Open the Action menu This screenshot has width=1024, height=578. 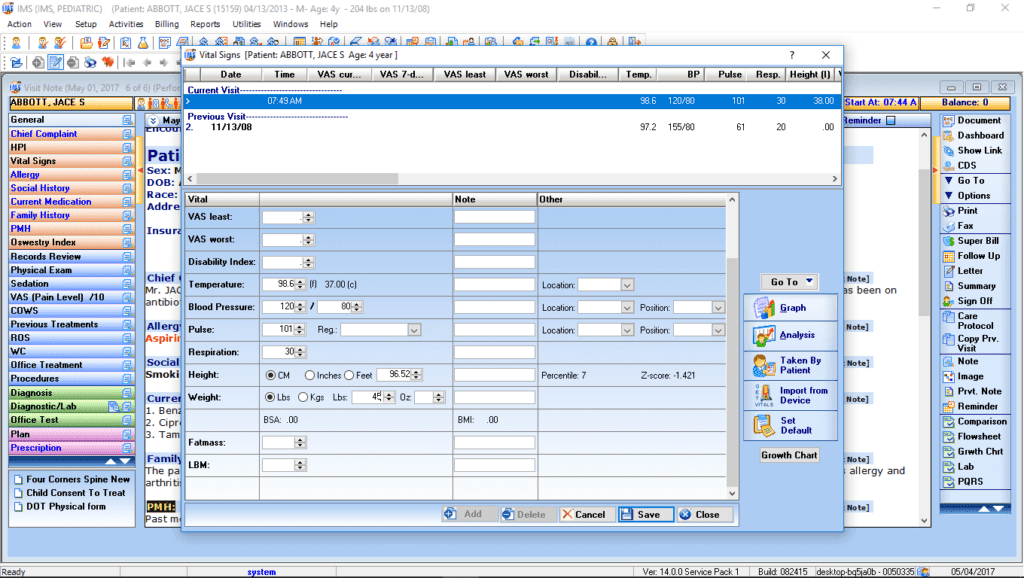tap(19, 24)
